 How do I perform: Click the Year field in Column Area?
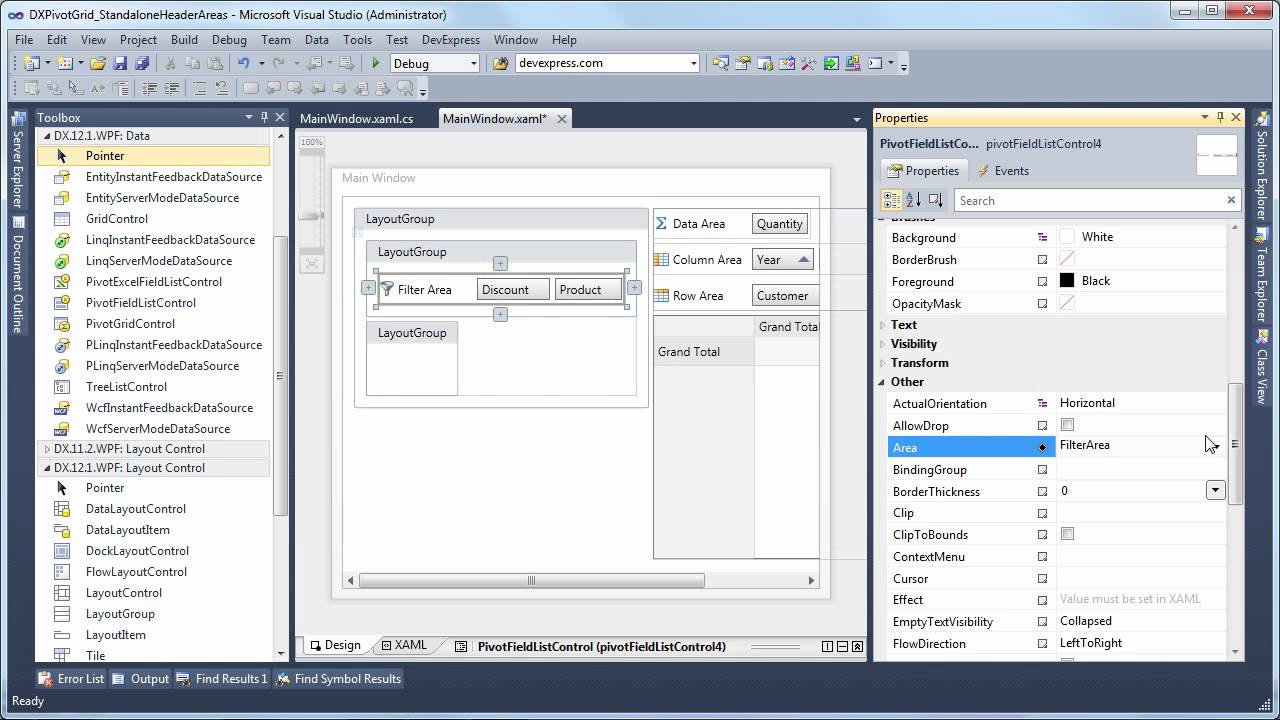[783, 260]
